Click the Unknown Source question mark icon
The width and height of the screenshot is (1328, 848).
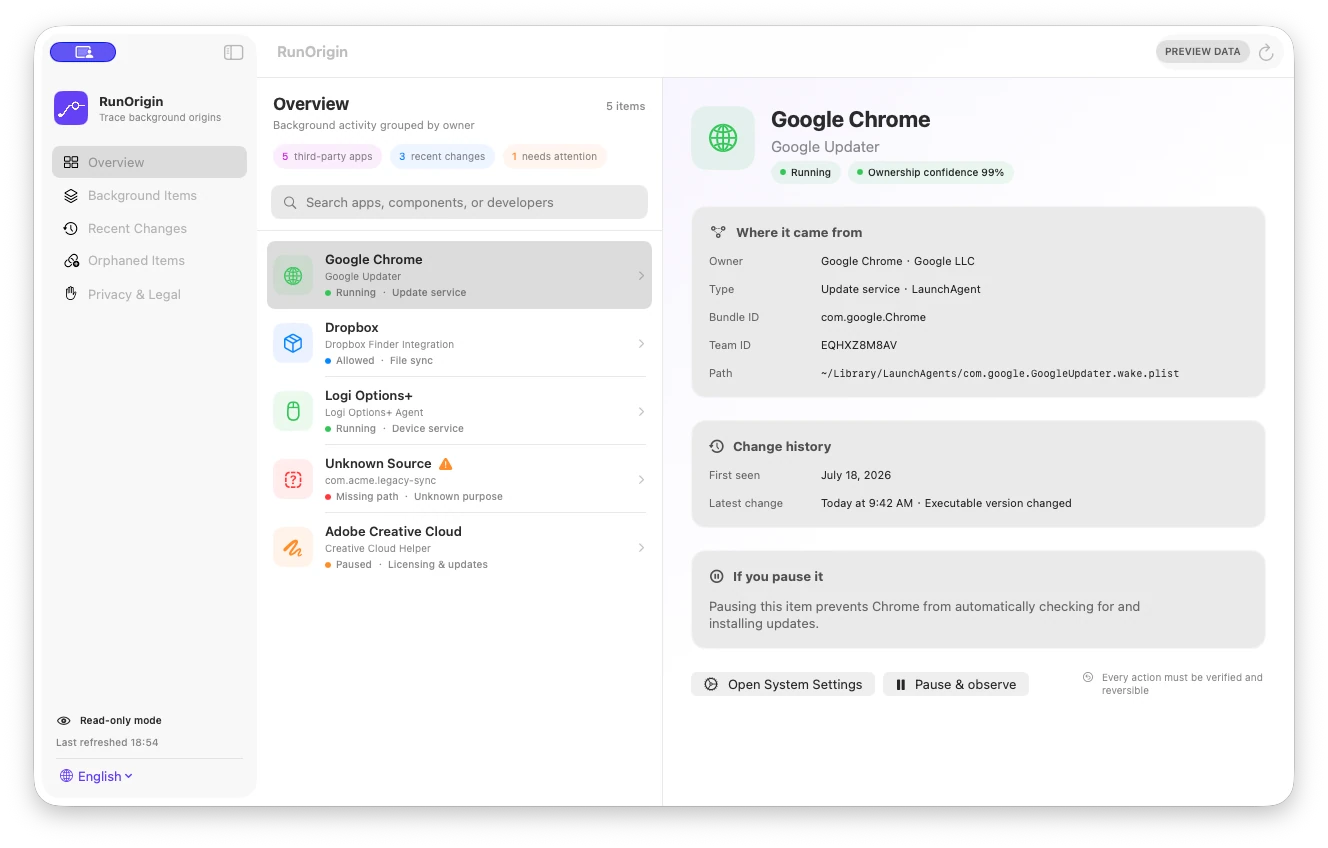[x=293, y=479]
